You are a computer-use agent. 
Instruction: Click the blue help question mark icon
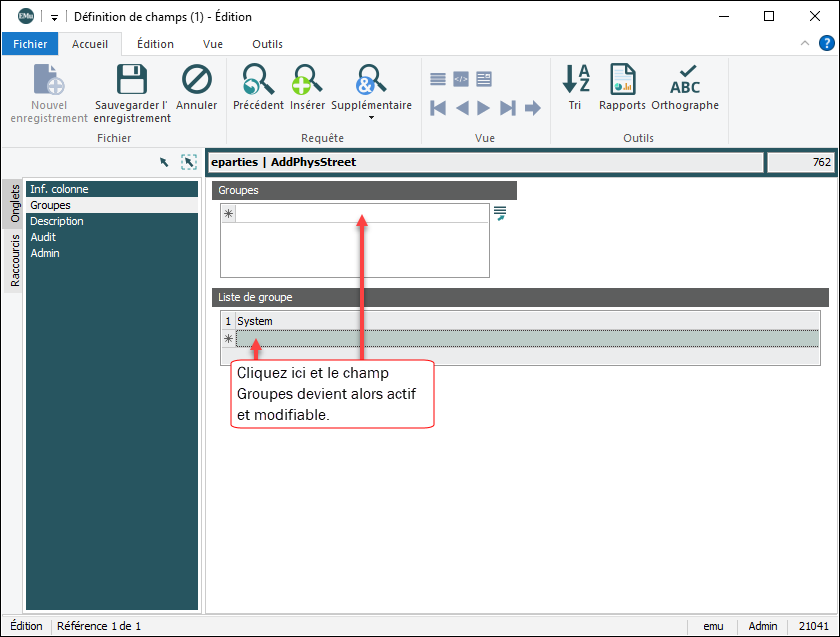point(827,43)
